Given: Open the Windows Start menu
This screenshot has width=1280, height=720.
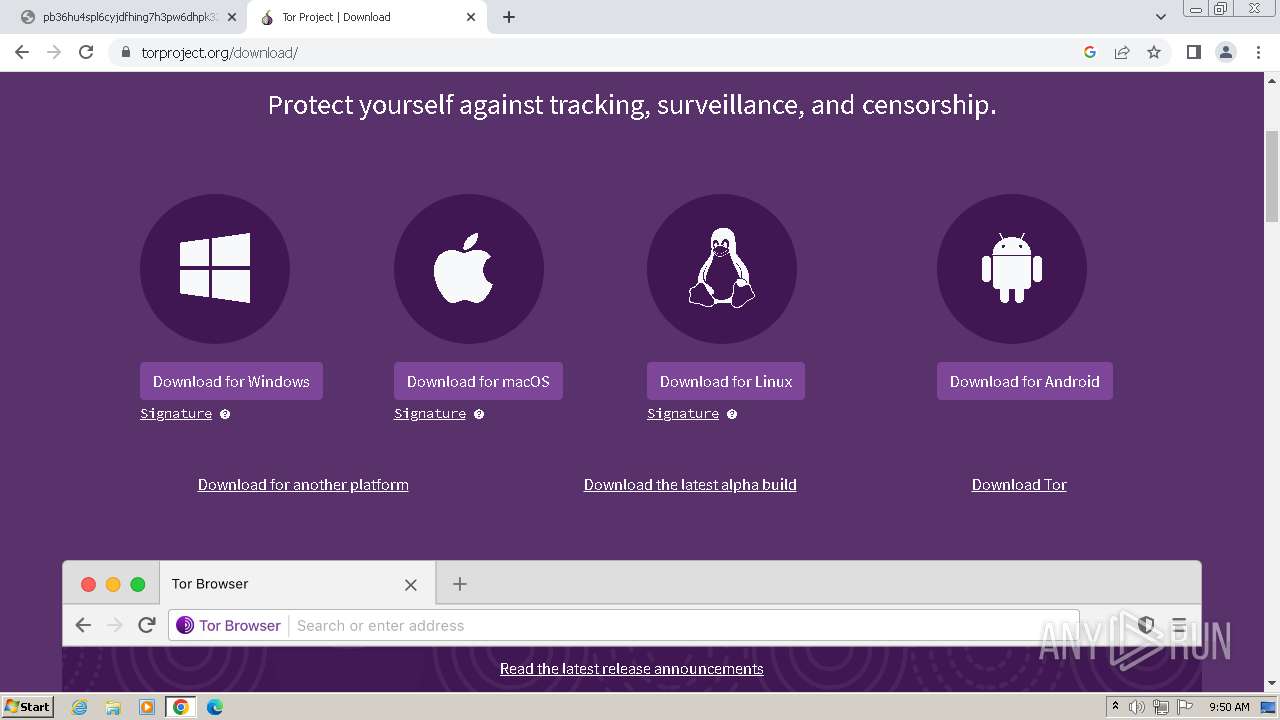Looking at the screenshot, I should click(x=27, y=707).
